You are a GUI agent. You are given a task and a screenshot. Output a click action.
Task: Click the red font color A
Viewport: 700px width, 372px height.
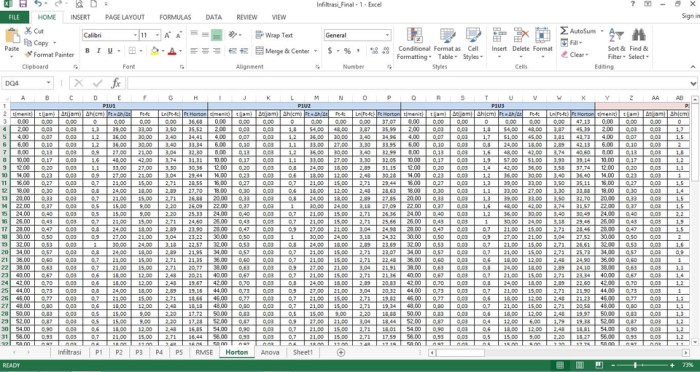coord(172,51)
